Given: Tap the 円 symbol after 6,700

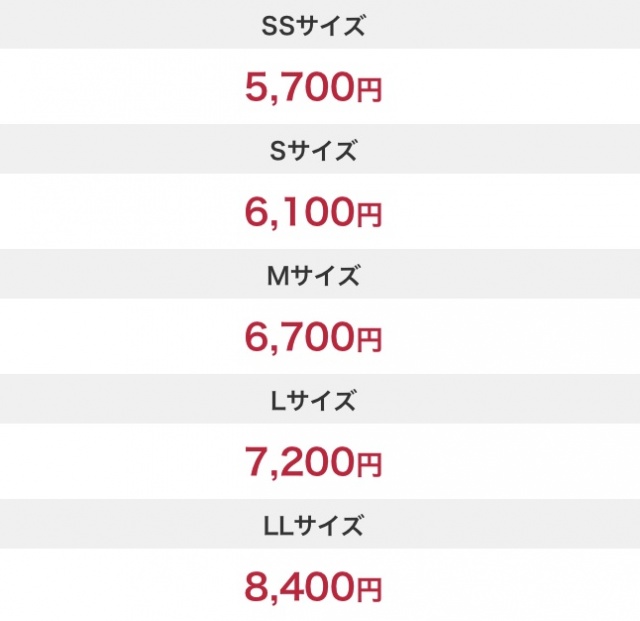Looking at the screenshot, I should (x=368, y=341).
